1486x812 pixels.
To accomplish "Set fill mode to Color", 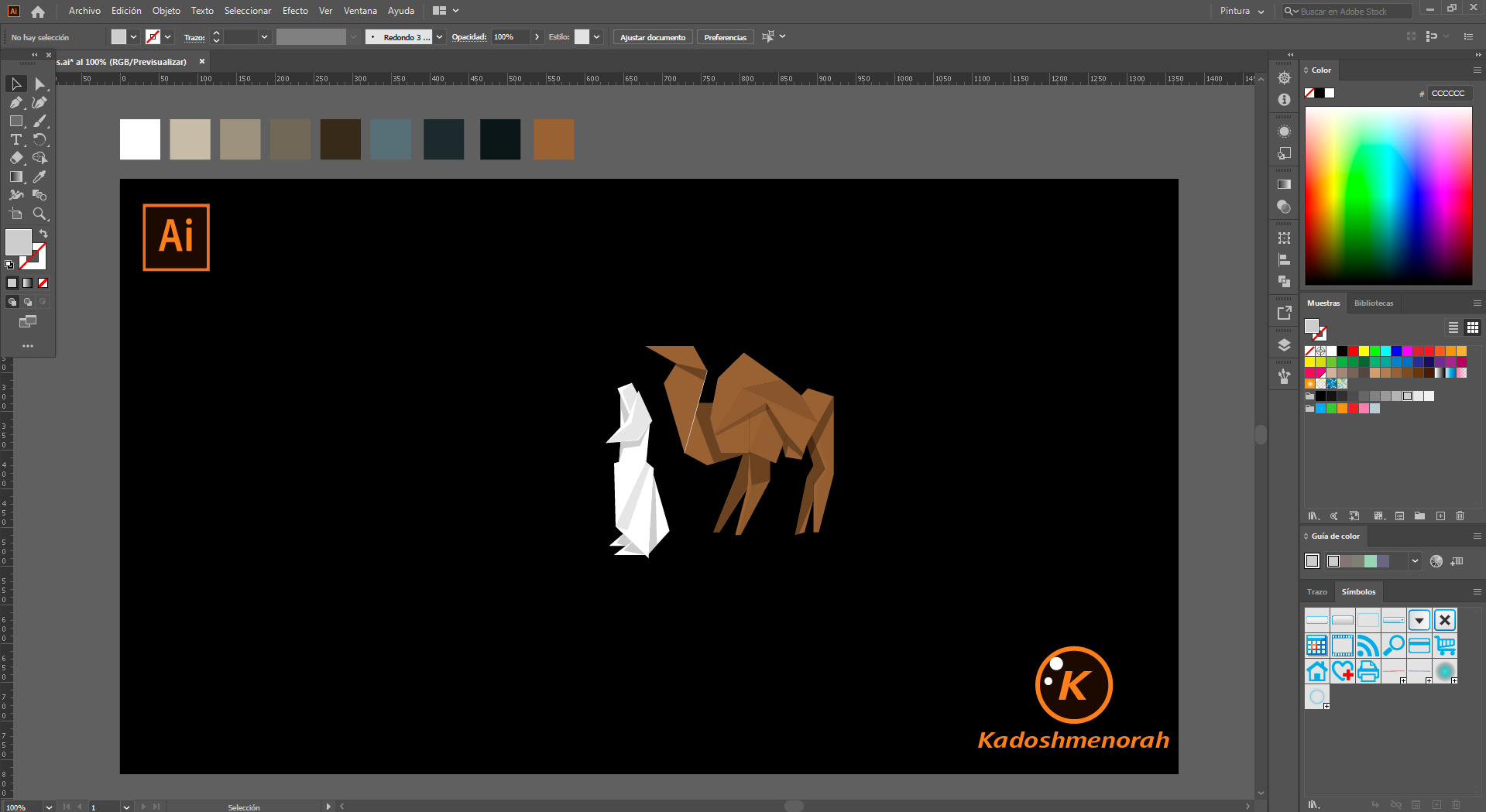I will click(12, 283).
